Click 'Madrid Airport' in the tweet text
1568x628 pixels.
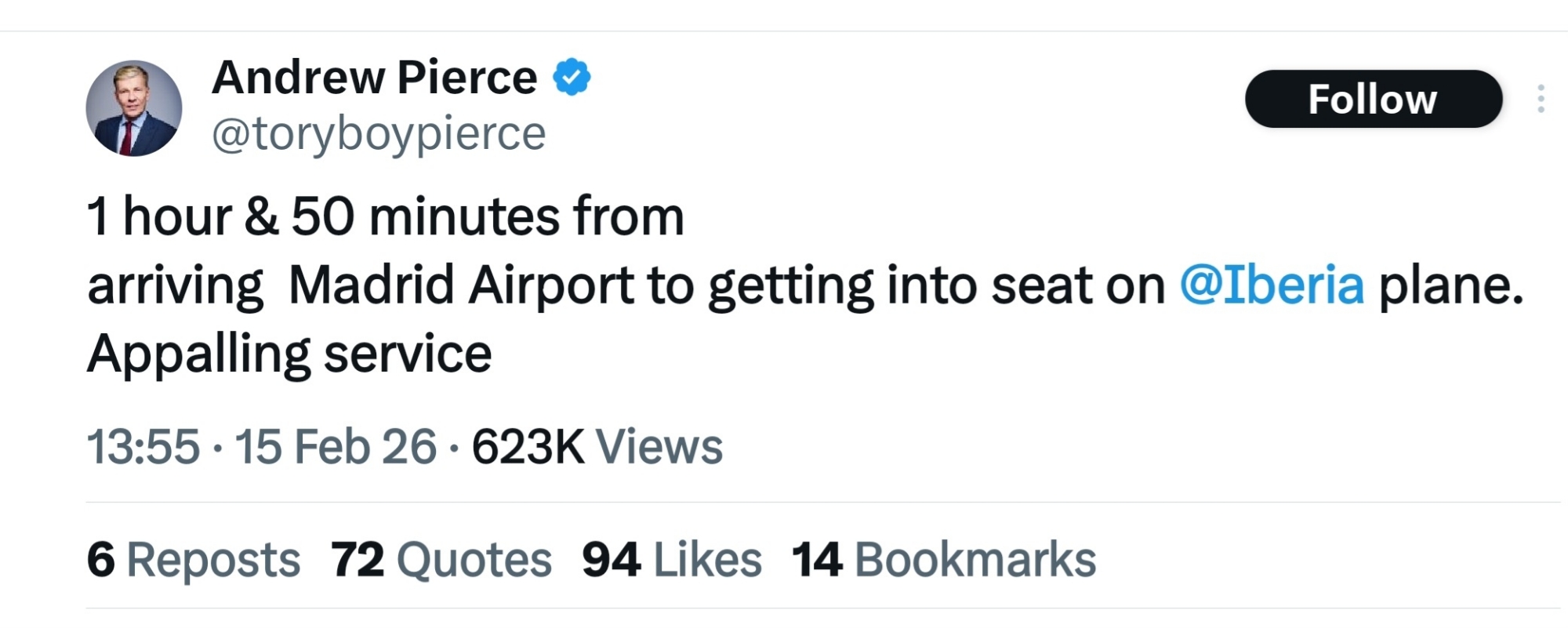click(x=461, y=285)
